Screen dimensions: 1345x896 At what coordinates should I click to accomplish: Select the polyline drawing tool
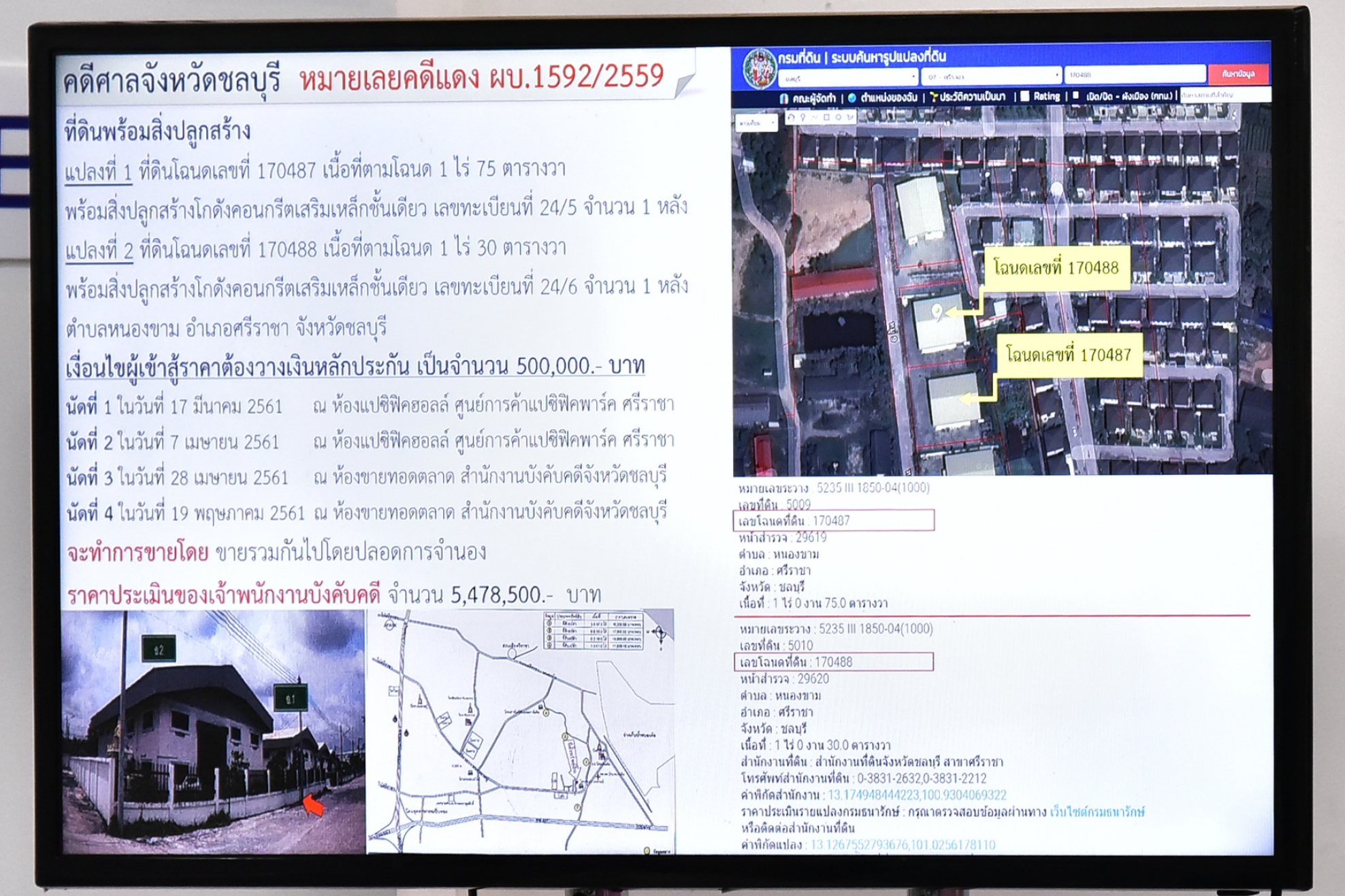tap(815, 117)
